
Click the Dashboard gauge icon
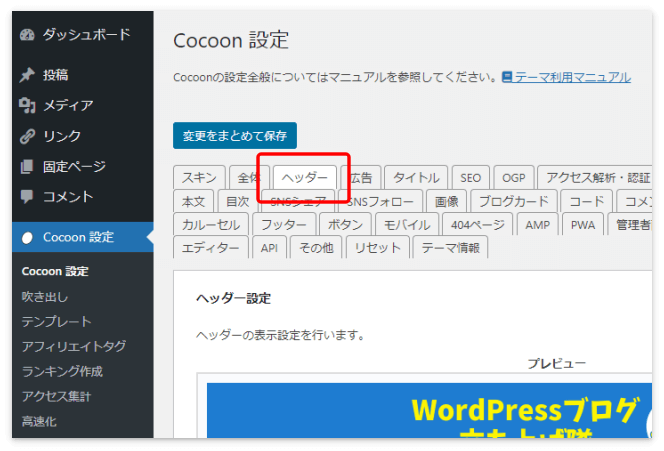(27, 35)
